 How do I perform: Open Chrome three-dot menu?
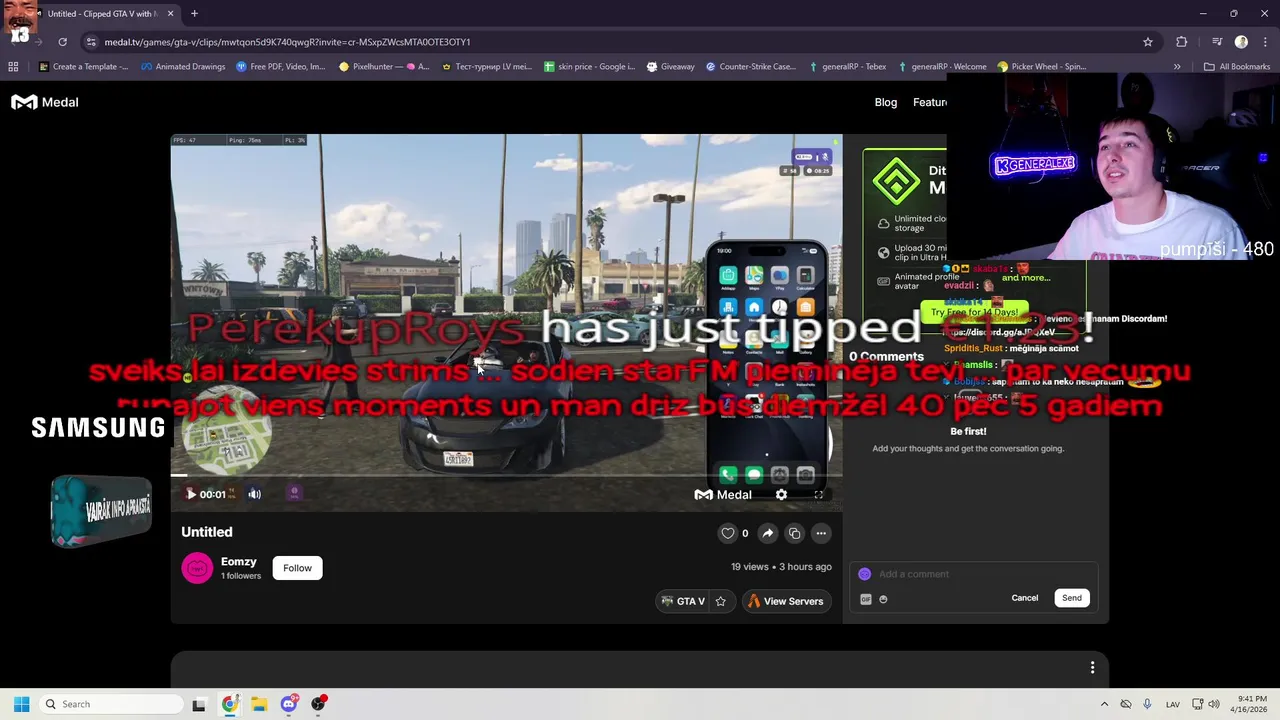[1264, 42]
